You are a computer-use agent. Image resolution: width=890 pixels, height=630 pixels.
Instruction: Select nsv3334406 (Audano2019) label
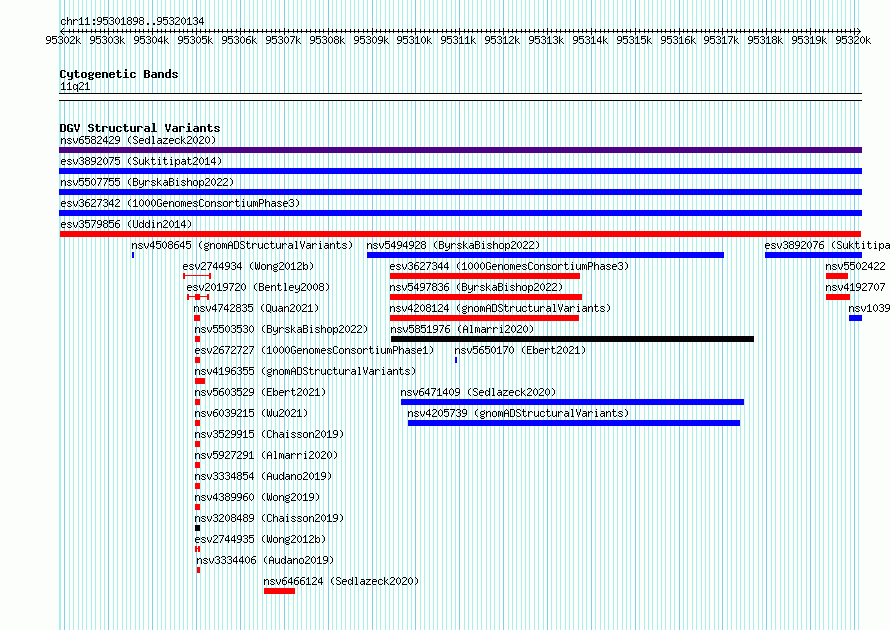[x=265, y=560]
